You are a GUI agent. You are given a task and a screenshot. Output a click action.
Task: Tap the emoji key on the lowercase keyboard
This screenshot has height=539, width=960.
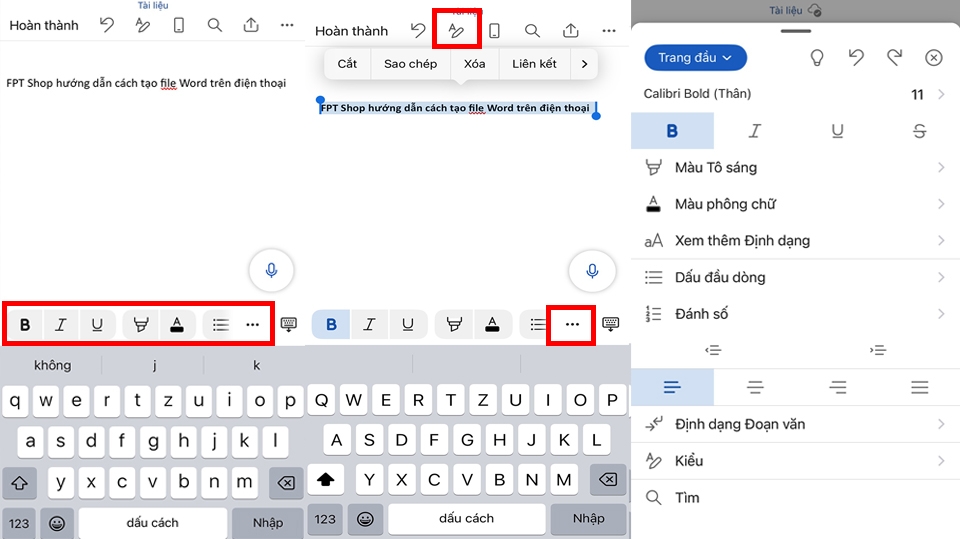pyautogui.click(x=57, y=523)
